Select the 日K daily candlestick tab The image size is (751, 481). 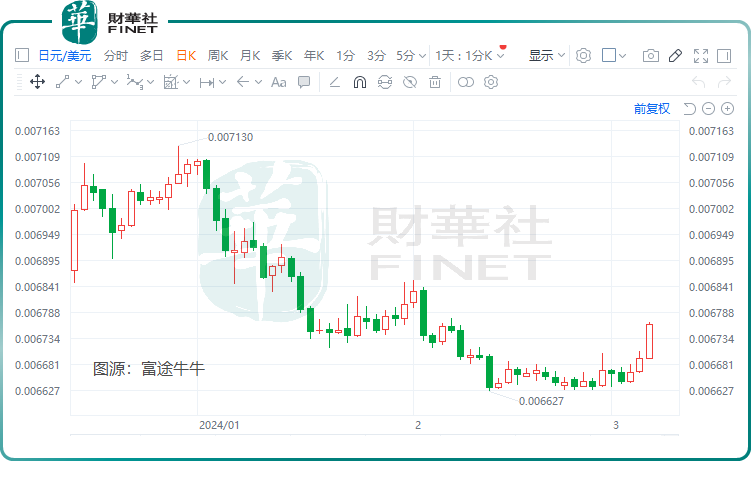click(186, 56)
